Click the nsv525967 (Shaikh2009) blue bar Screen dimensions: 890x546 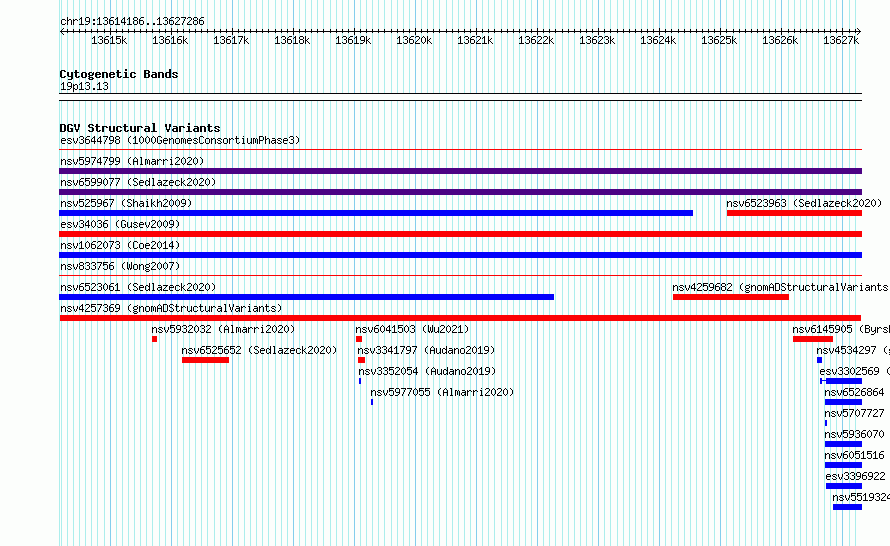(376, 213)
